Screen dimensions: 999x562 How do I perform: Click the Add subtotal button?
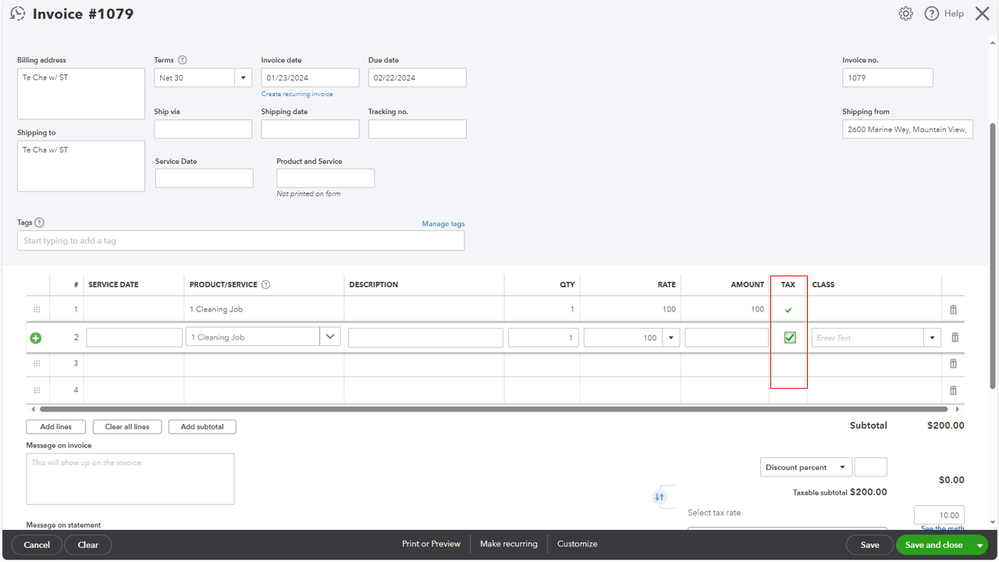coord(202,427)
